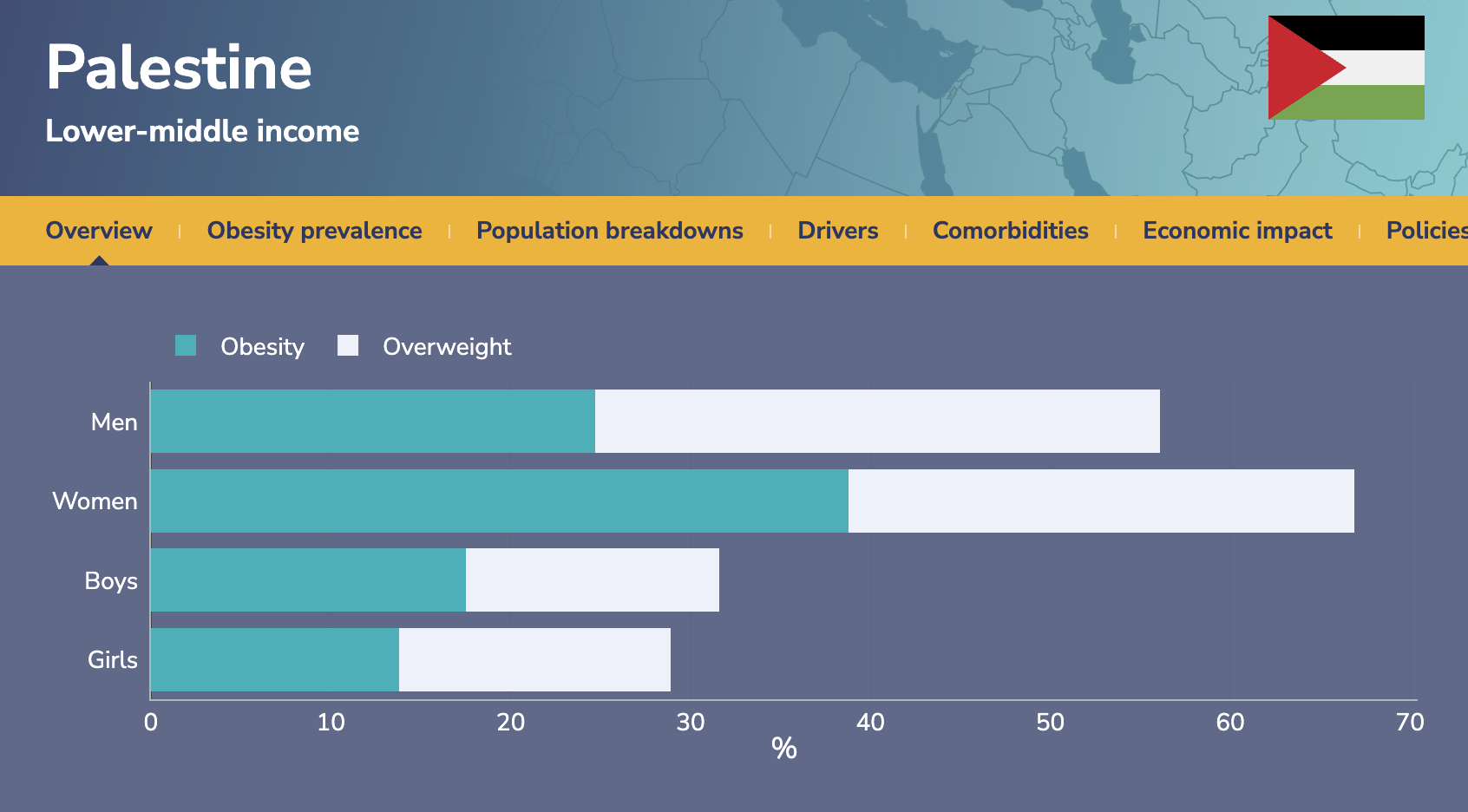Select the Women overweight bar segment
Image resolution: width=1468 pixels, height=812 pixels.
tap(1100, 501)
